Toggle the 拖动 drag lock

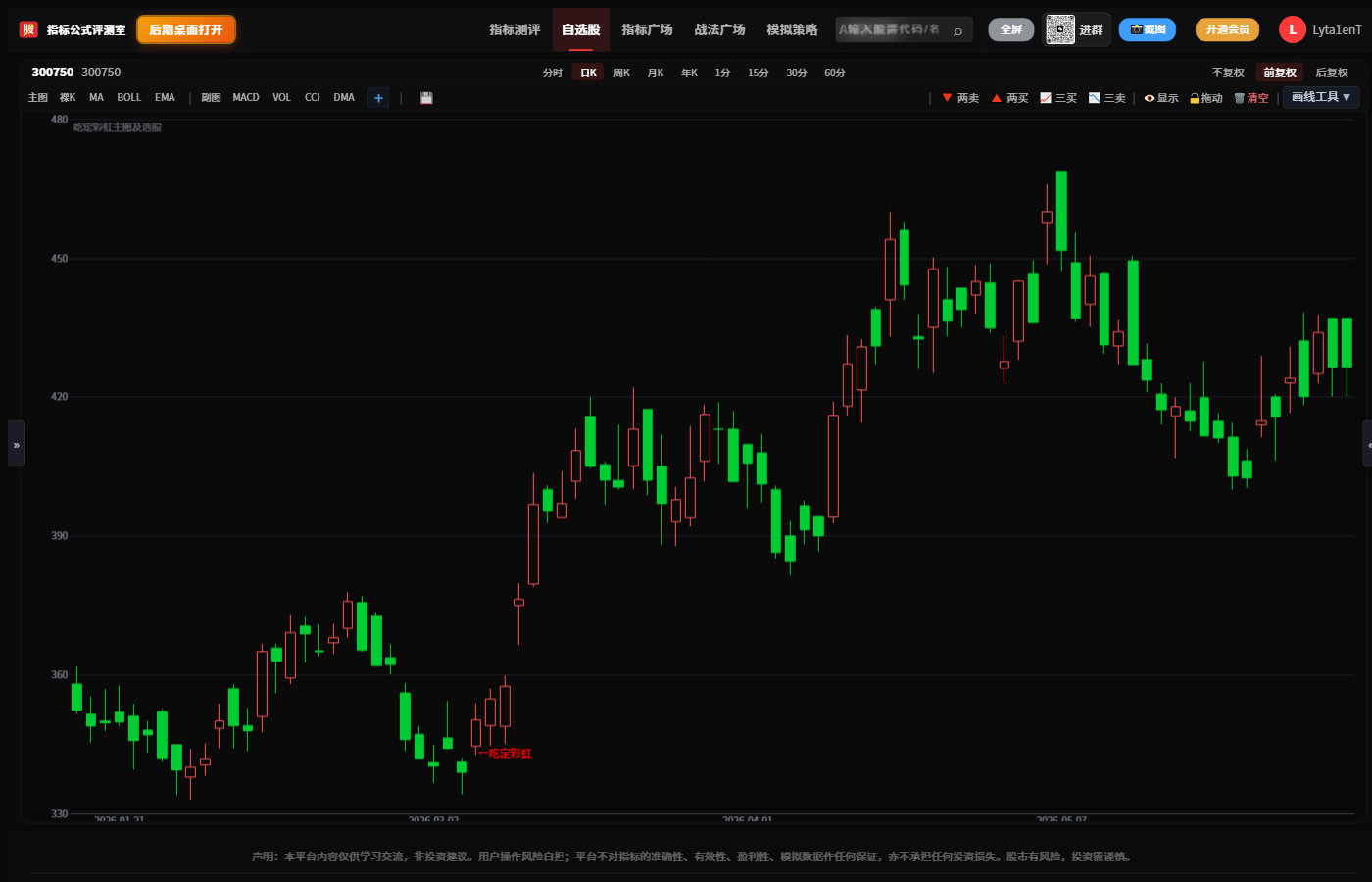(x=1206, y=98)
